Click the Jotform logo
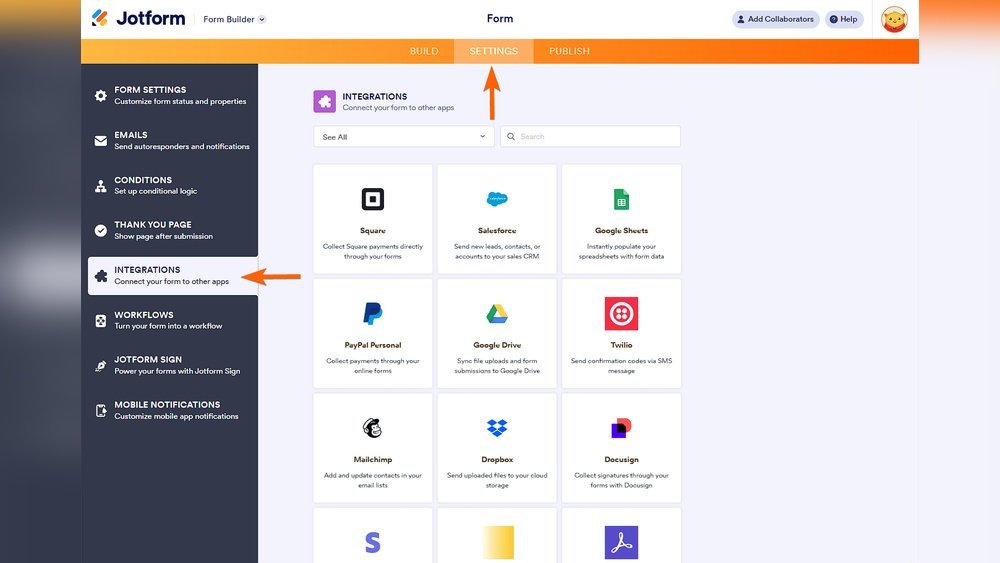The height and width of the screenshot is (563, 1000). click(138, 18)
